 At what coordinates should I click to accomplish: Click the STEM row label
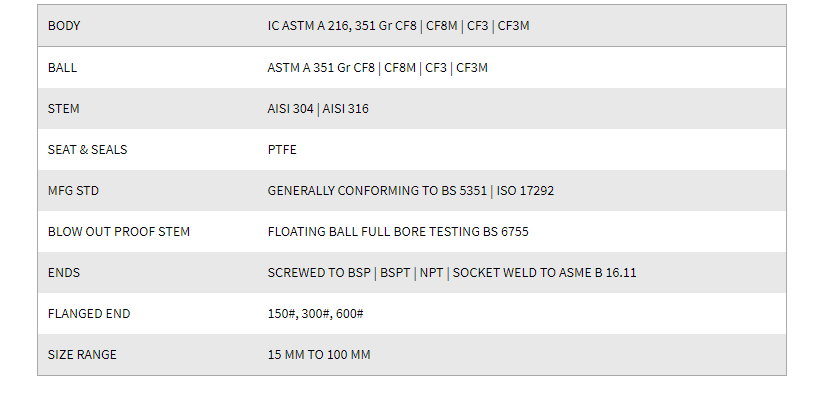click(x=63, y=109)
